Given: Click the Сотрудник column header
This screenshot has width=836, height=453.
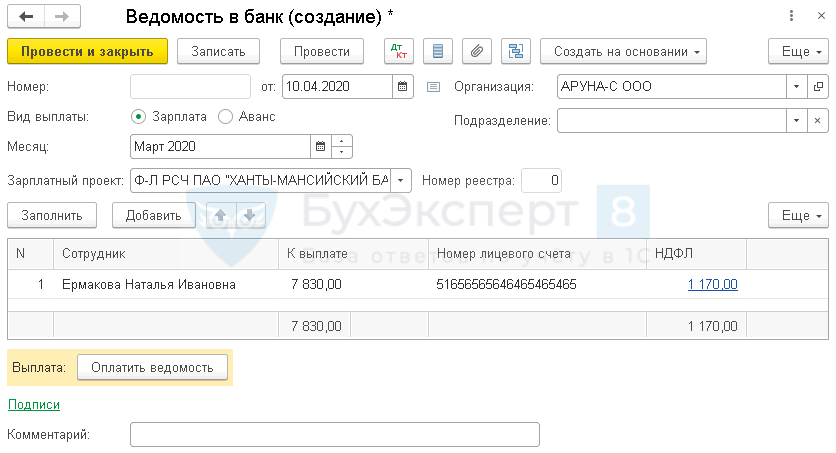Looking at the screenshot, I should [x=166, y=254].
